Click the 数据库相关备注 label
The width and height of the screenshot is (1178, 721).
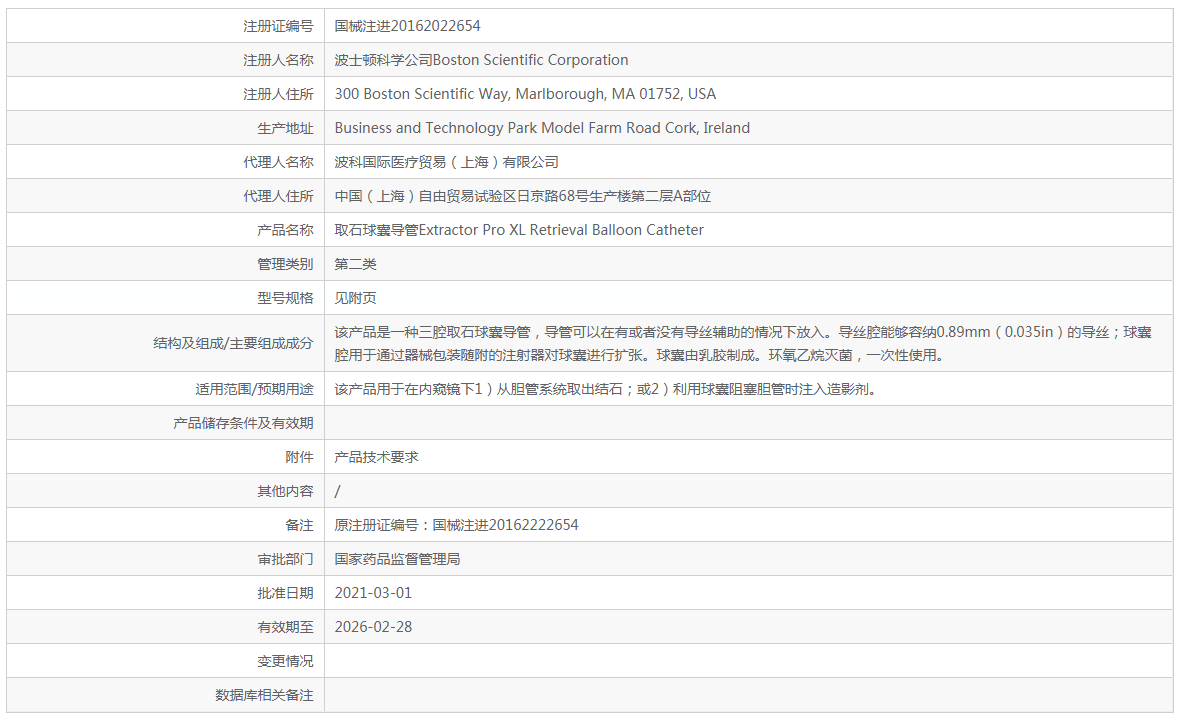[264, 695]
